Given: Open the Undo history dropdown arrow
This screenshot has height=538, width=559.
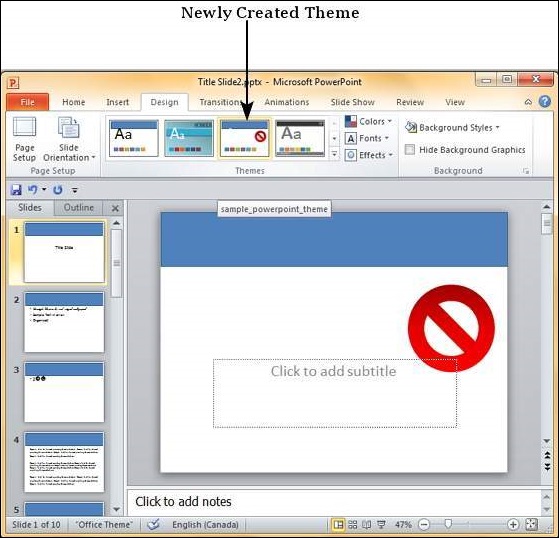Looking at the screenshot, I should (x=44, y=189).
